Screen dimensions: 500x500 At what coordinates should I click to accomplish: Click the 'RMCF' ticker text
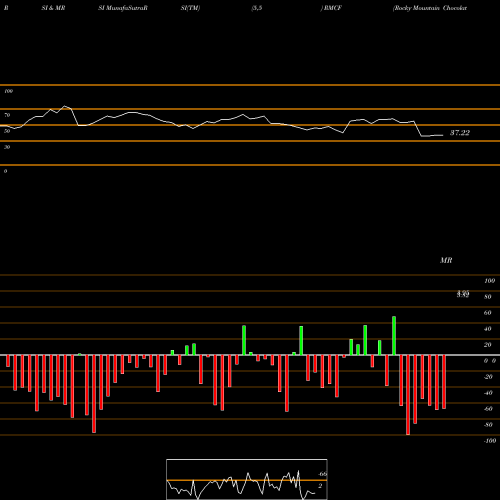[x=332, y=8]
